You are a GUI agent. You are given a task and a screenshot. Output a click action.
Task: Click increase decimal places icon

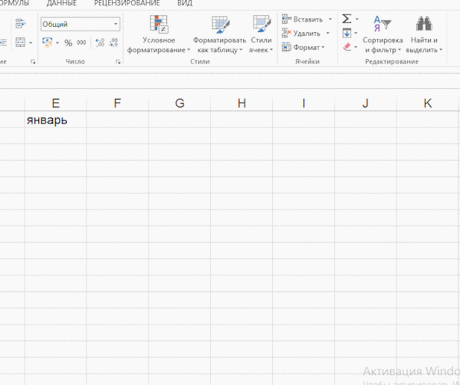[x=100, y=43]
